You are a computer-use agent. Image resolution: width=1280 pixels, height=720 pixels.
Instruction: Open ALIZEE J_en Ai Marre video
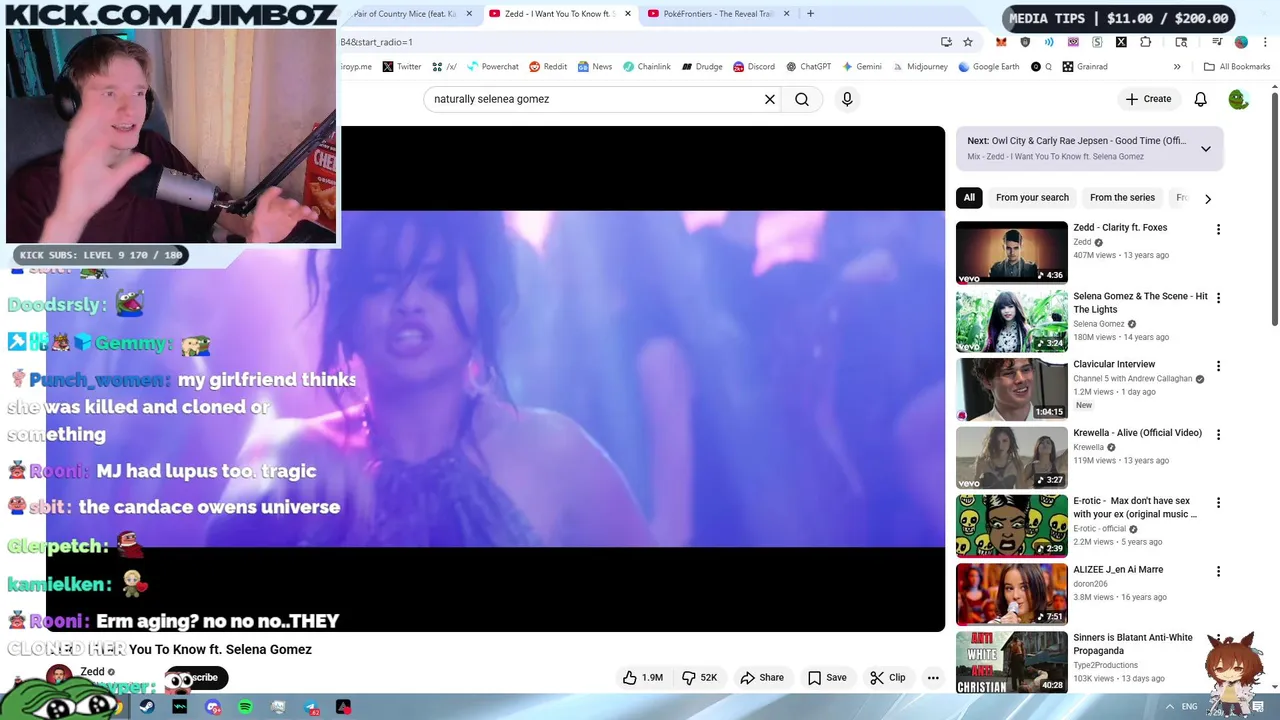(x=1011, y=594)
